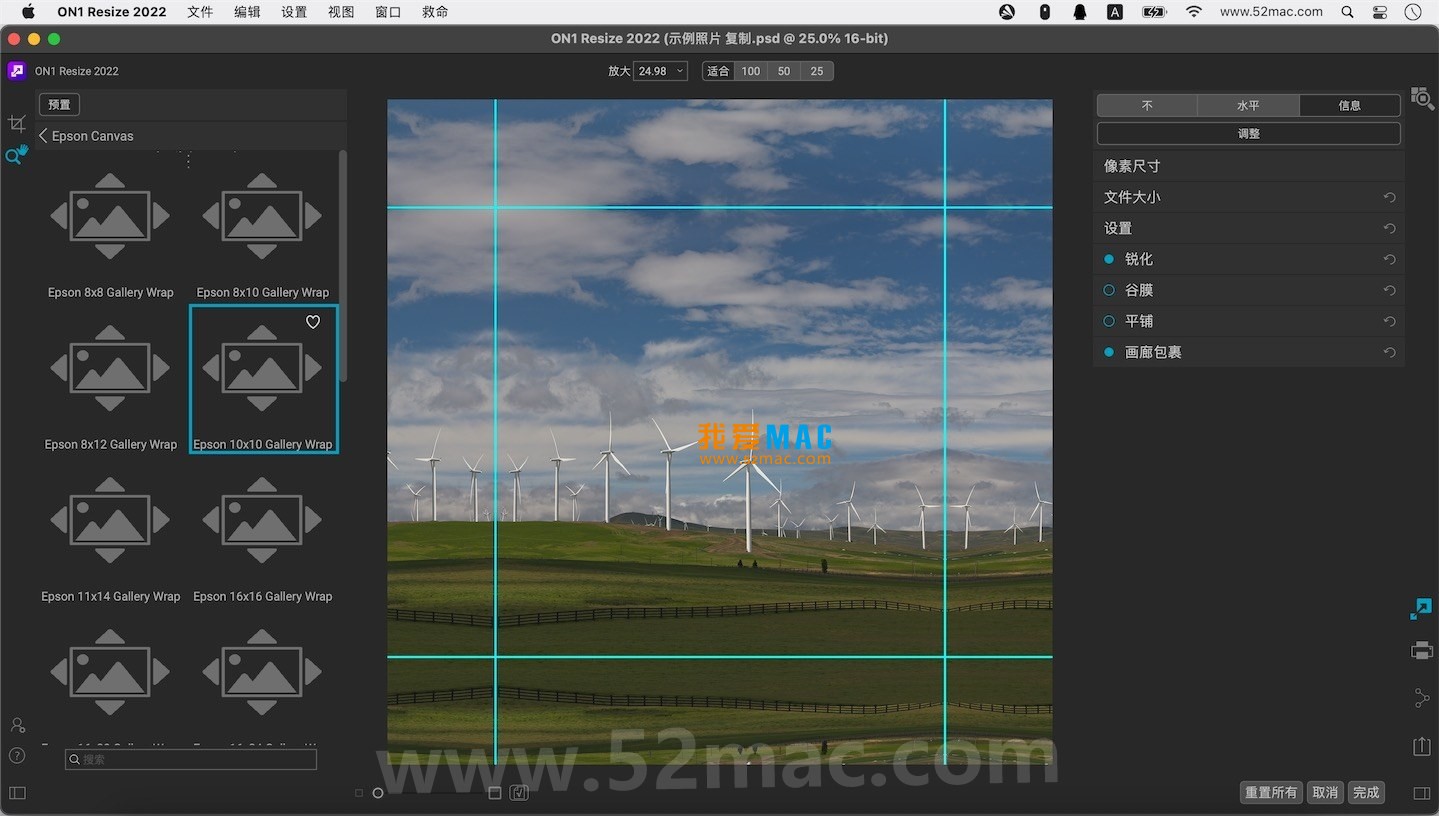Viewport: 1439px width, 816px height.
Task: Click the Resize module arrow icon
Action: click(x=1421, y=608)
